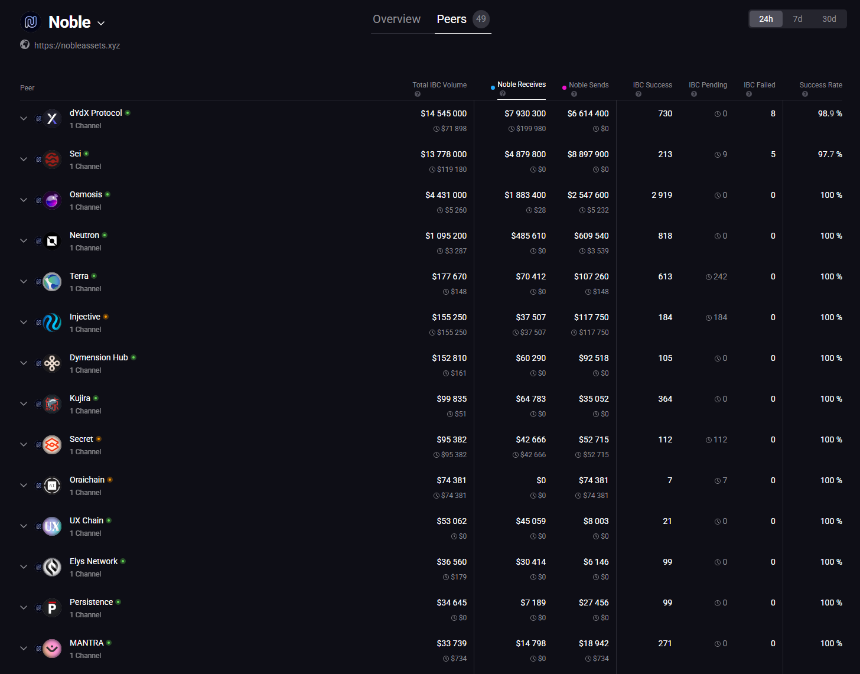Expand the Injective peer row
Viewport: 860px width, 674px height.
point(24,322)
